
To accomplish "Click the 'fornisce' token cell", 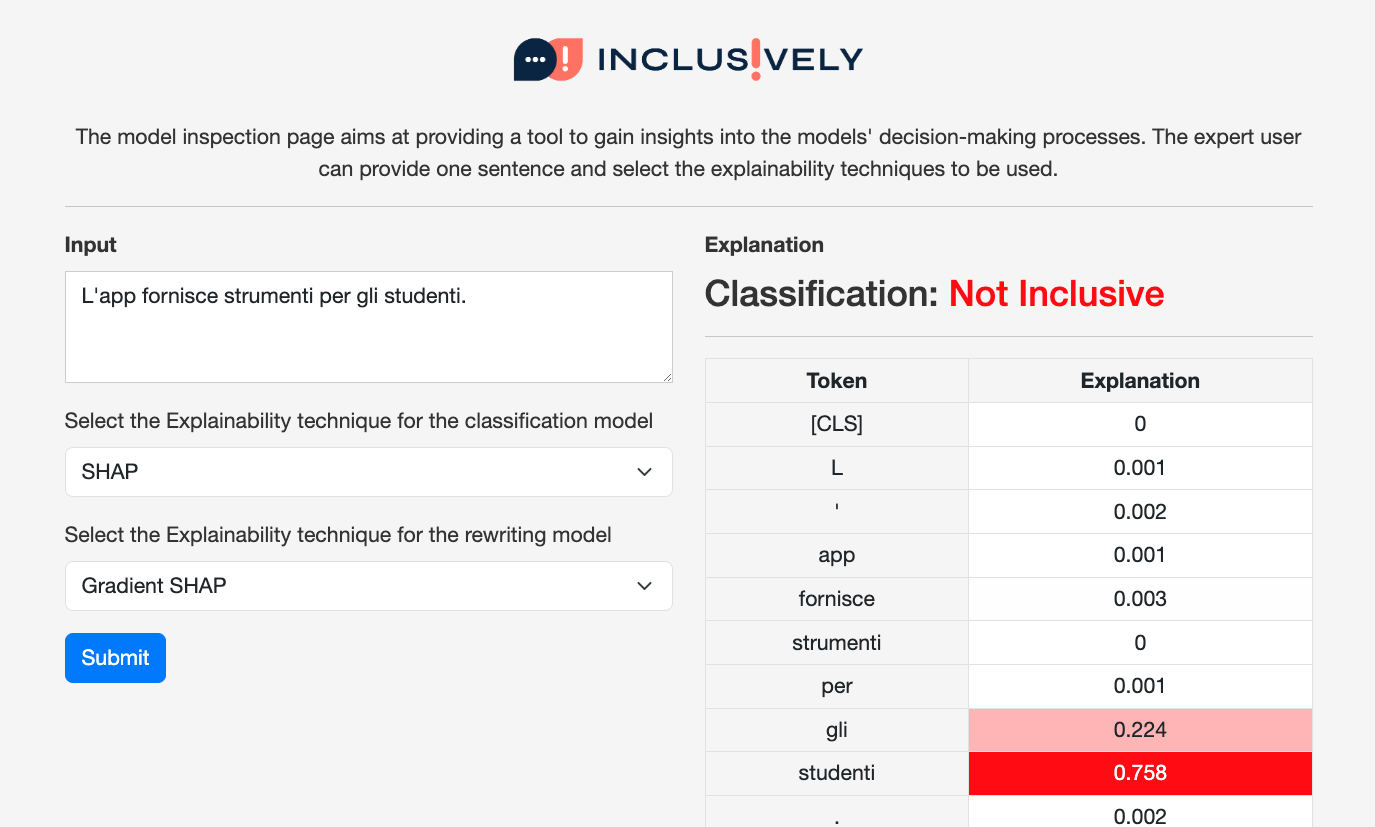I will click(x=837, y=599).
